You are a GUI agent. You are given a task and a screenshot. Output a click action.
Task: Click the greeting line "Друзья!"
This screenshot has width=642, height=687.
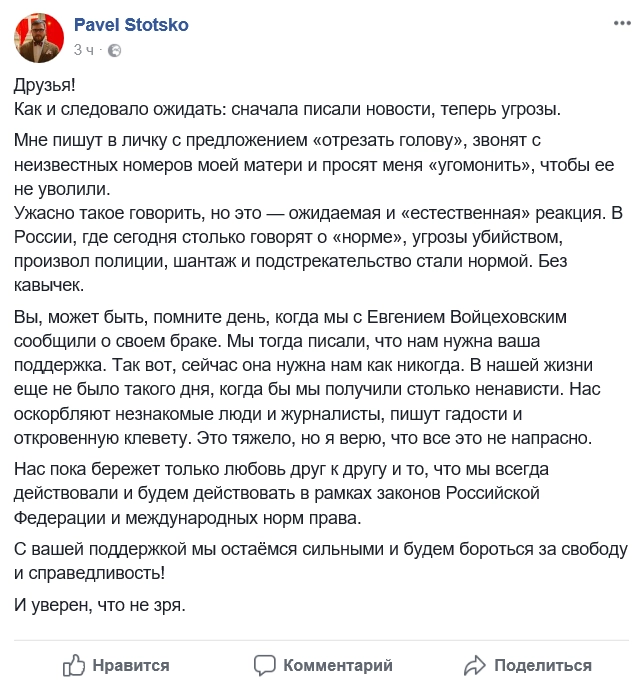45,85
